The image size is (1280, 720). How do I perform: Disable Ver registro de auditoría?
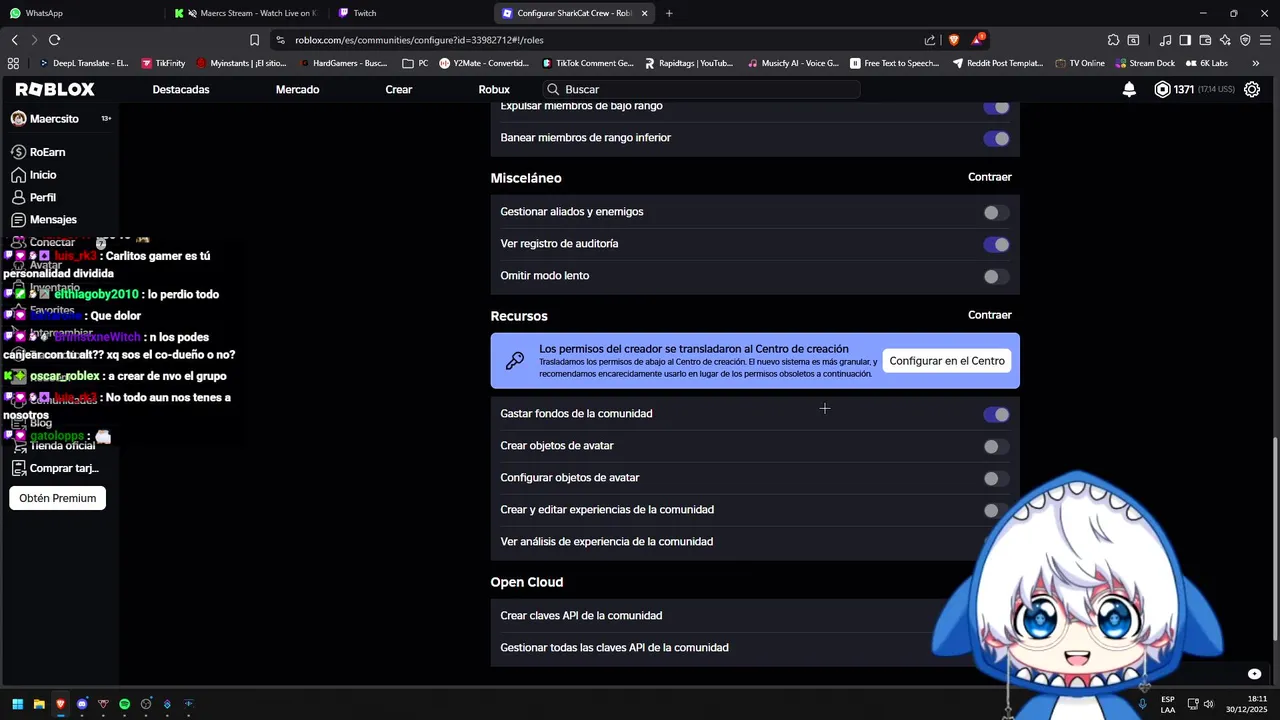[x=996, y=244]
